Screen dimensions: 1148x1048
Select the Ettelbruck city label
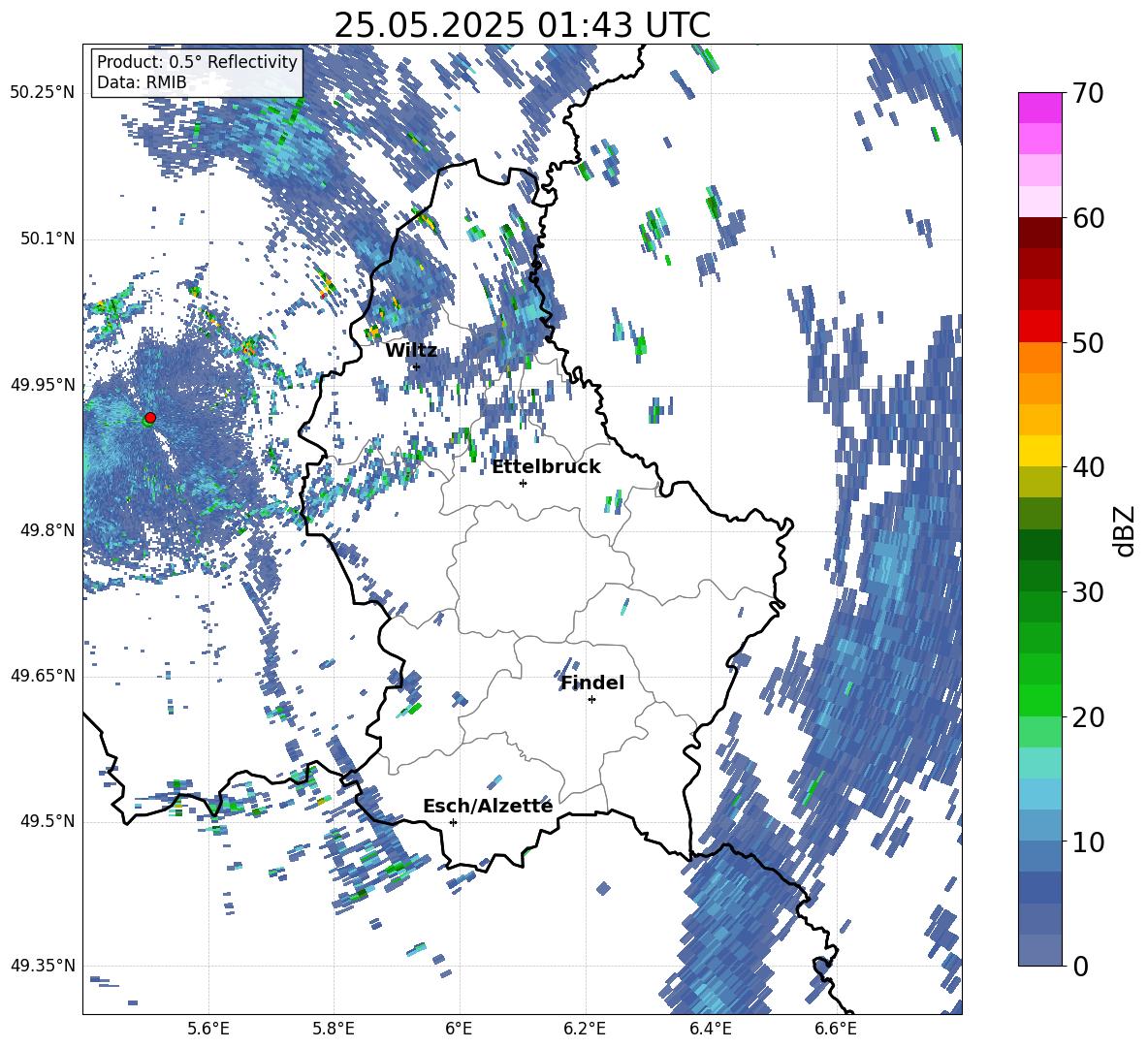tap(546, 467)
